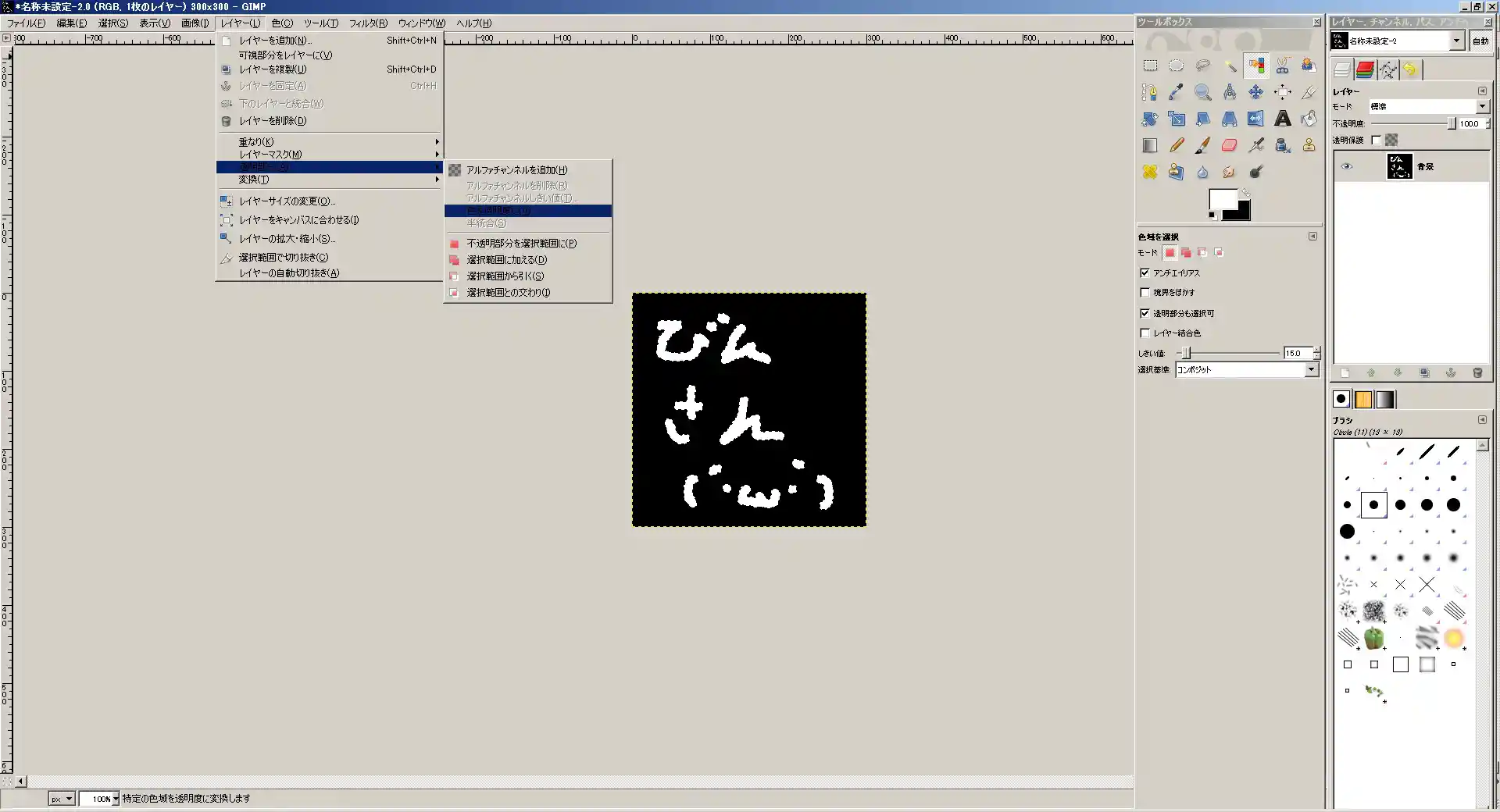
Task: Toggle visibility eye of 背景 layer
Action: pos(1346,167)
